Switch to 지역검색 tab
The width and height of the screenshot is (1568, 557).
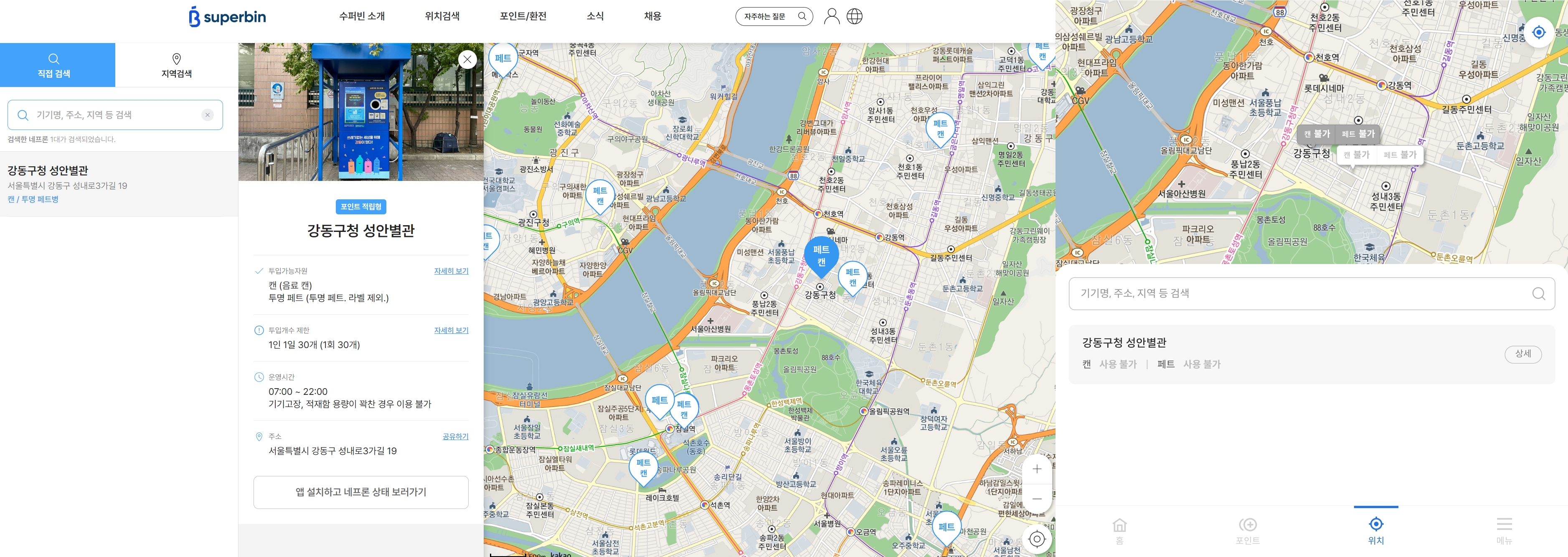tap(177, 65)
